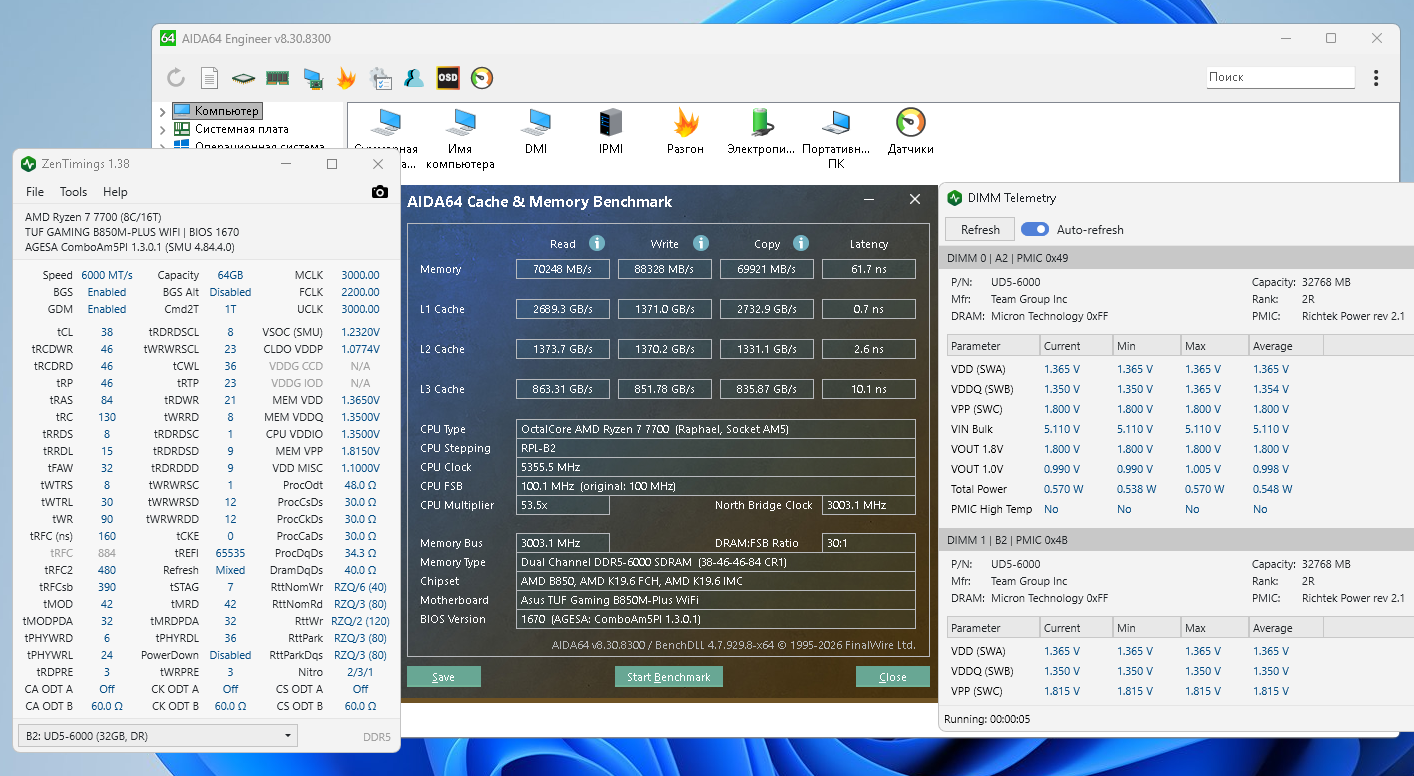Click the refresh arrow in AIDA64 toolbar
The image size is (1414, 776).
pyautogui.click(x=176, y=78)
